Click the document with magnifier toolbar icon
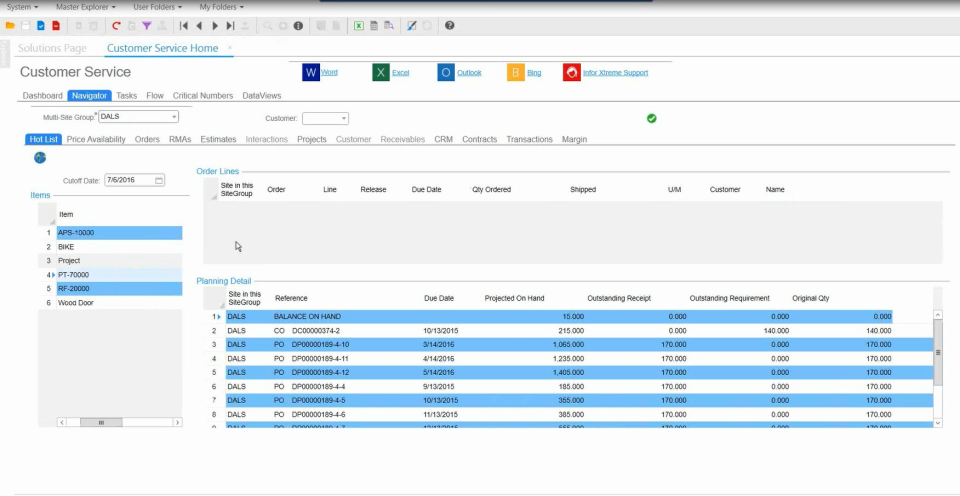 (389, 26)
